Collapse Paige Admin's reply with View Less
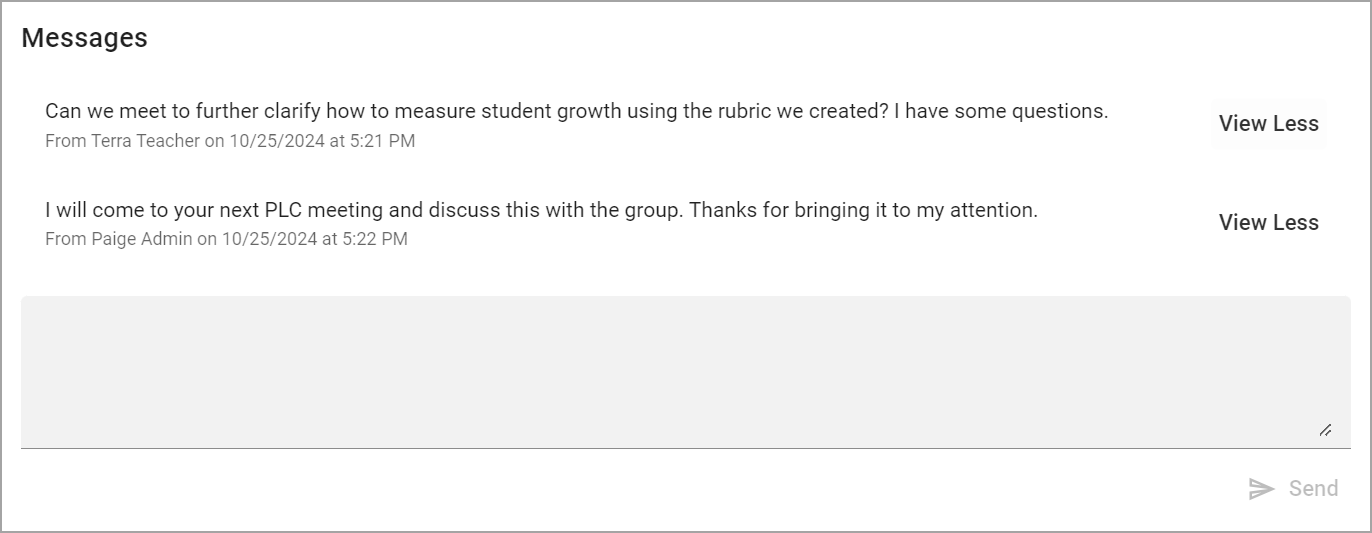The image size is (1372, 533). [x=1268, y=223]
